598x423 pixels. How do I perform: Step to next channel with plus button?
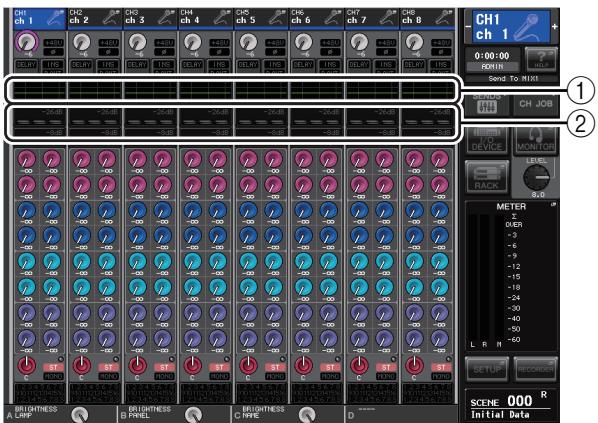point(555,26)
